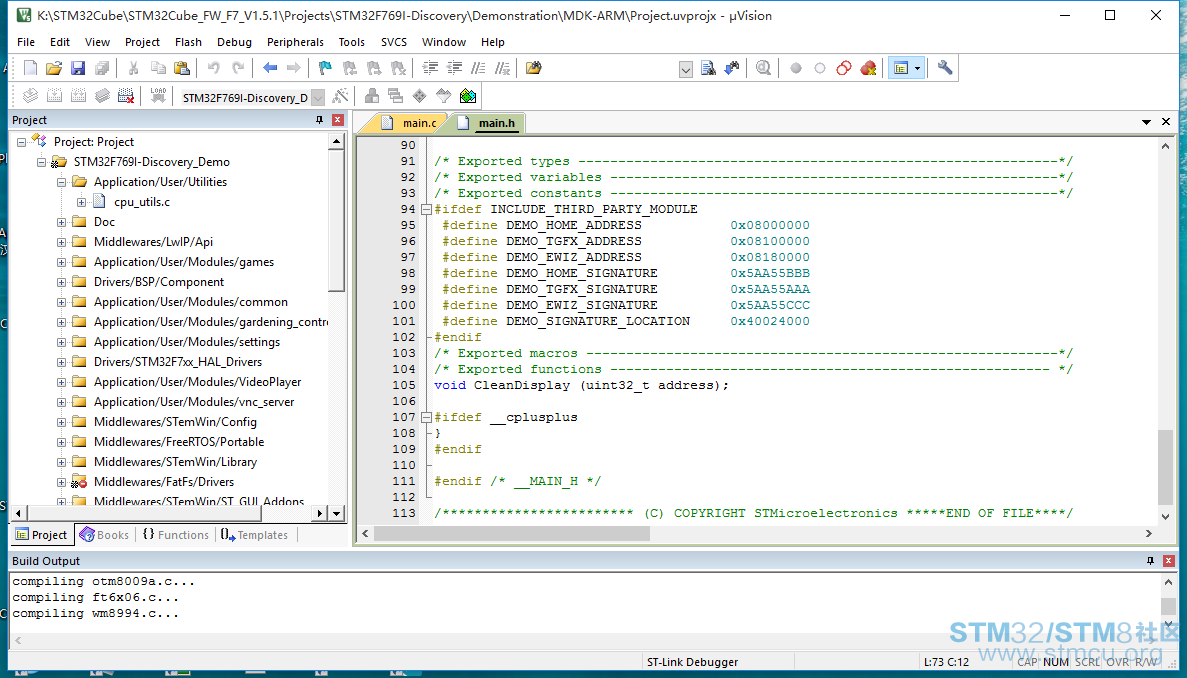The height and width of the screenshot is (678, 1187).
Task: Click the Download LOAD icon
Action: tap(157, 96)
